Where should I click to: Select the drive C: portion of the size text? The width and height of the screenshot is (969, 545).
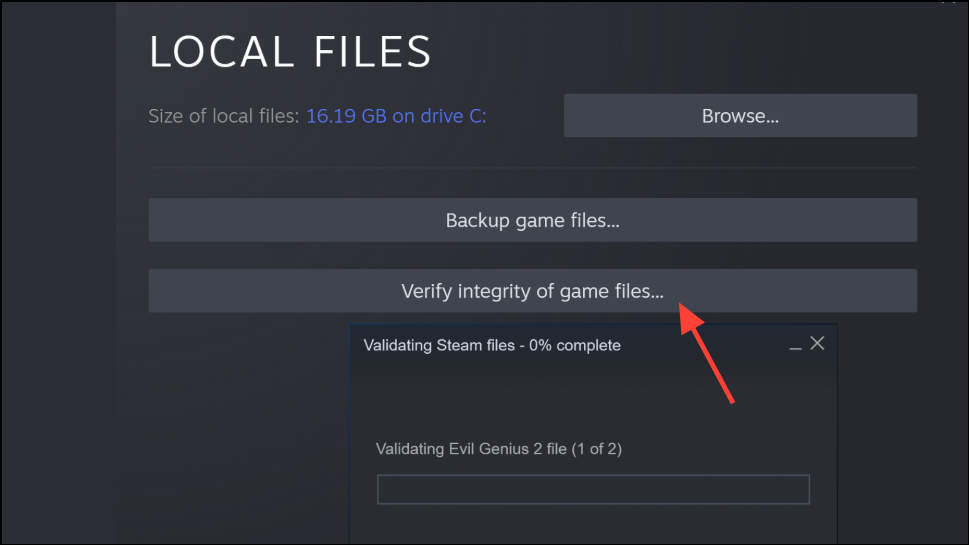click(x=454, y=116)
